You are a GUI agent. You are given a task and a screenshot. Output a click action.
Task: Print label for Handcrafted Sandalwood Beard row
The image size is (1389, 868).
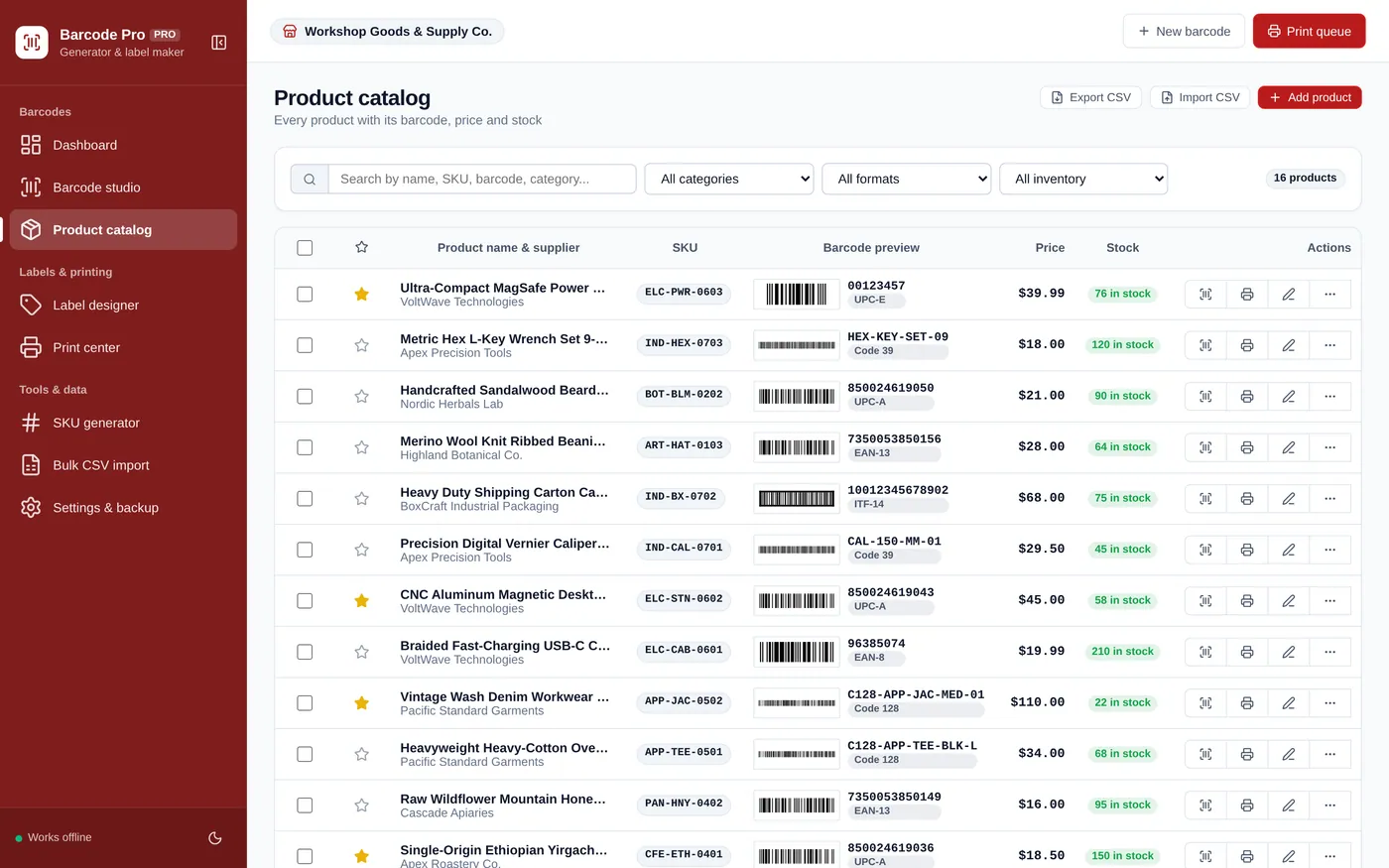click(x=1247, y=396)
